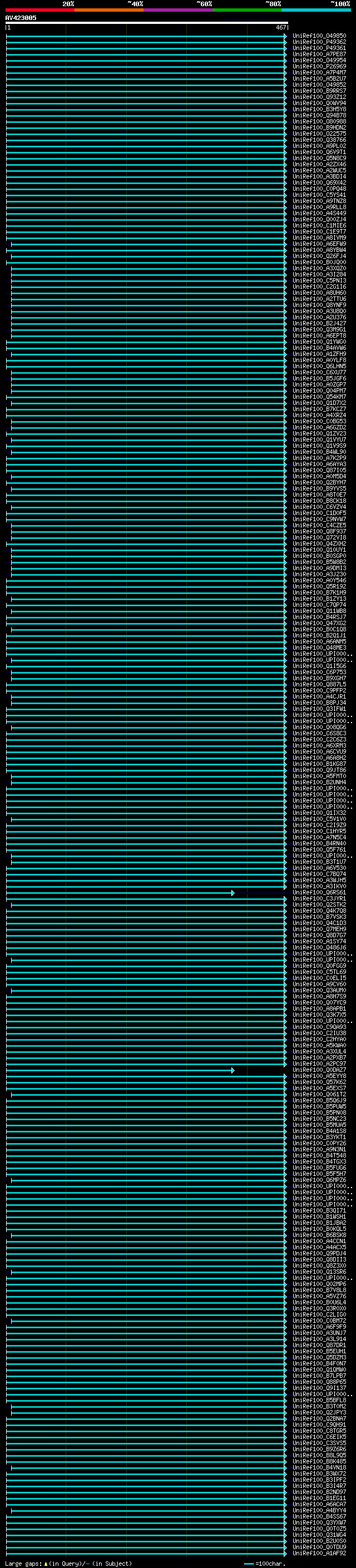Screen dimensions: 356x1568
Task: Click the 467 end position marker
Action: point(280,27)
